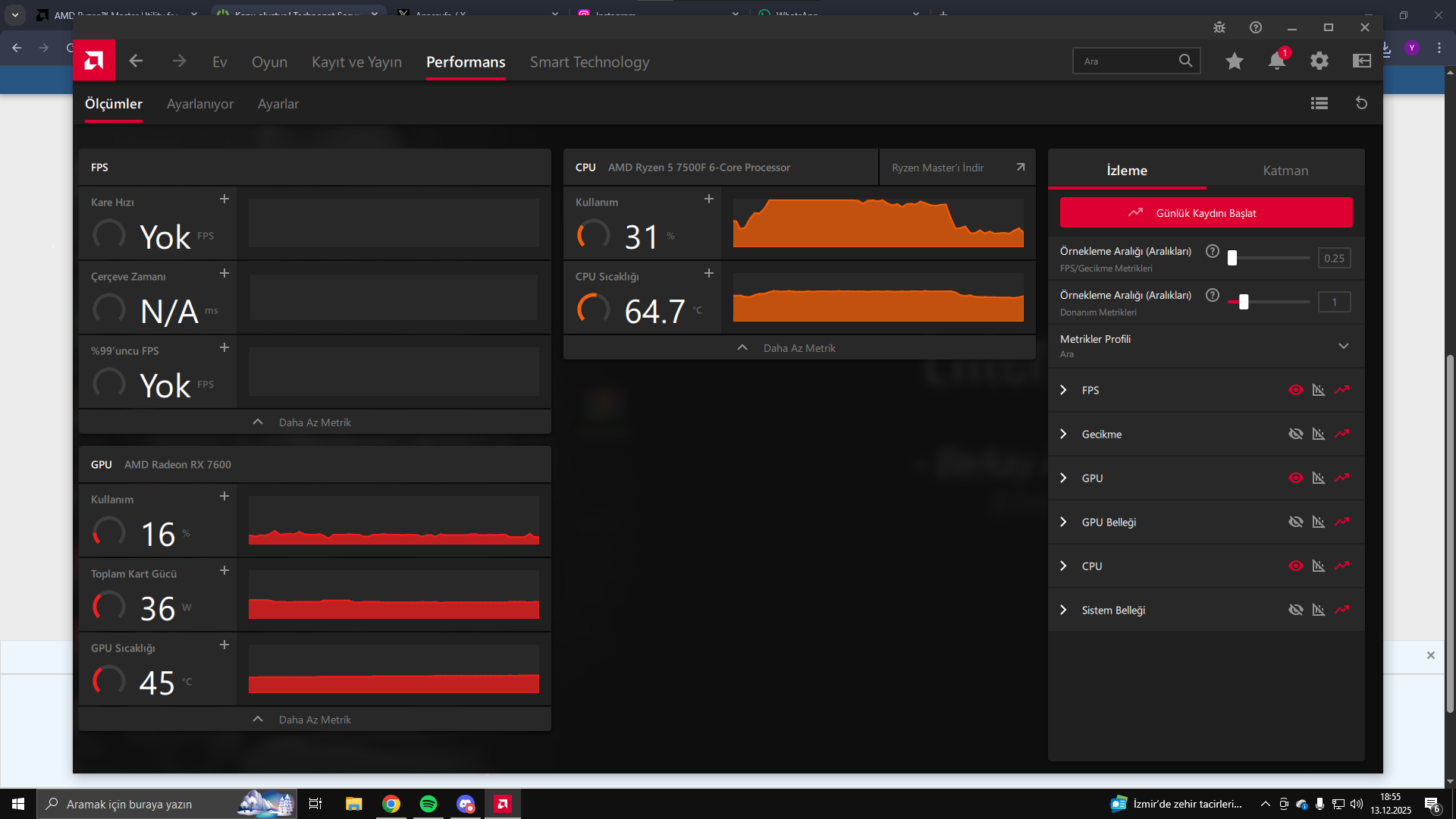Hide FPS metrics with eye icon
1456x819 pixels.
coord(1296,390)
